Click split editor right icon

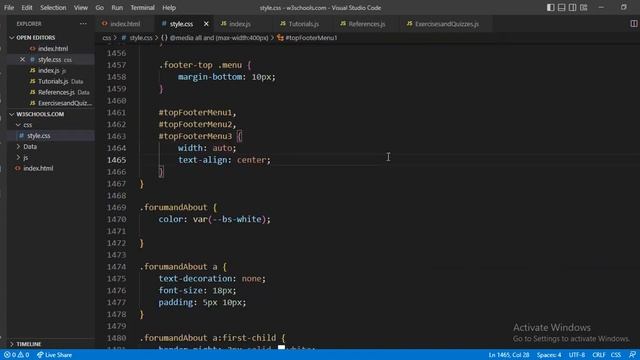click(634, 24)
